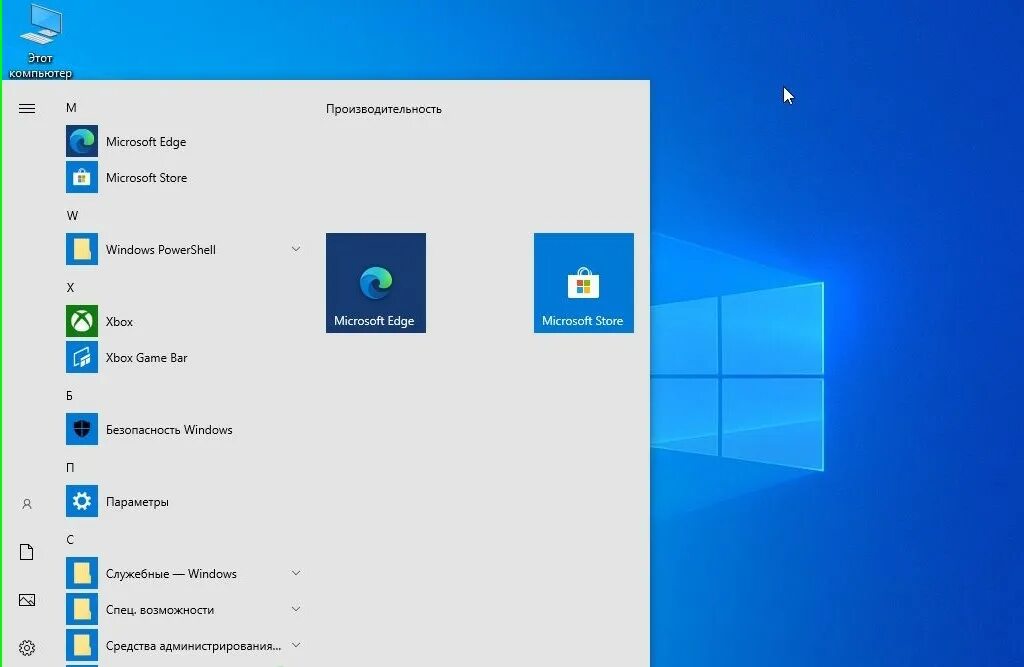1024x667 pixels.
Task: Open the hamburger menu in Start
Action: (27, 108)
